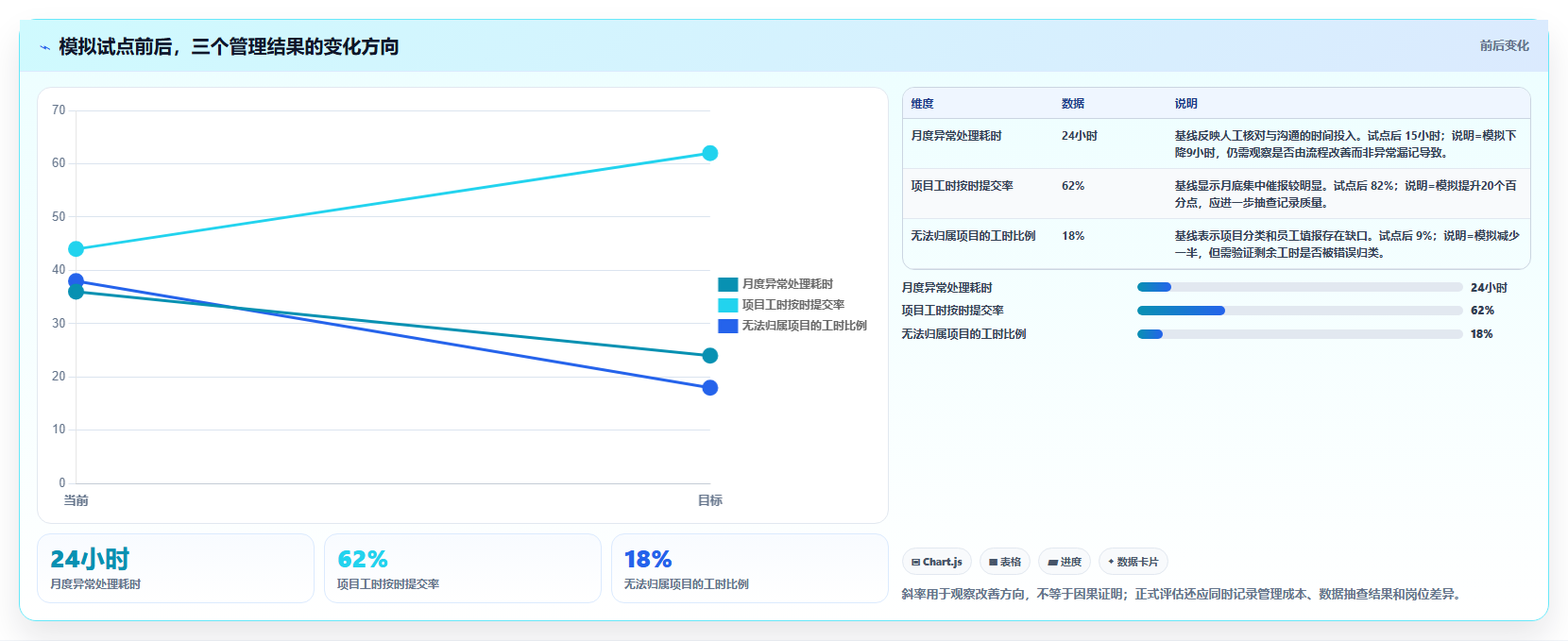Select the 24小时 stat card
The width and height of the screenshot is (1568, 641).
pyautogui.click(x=176, y=568)
